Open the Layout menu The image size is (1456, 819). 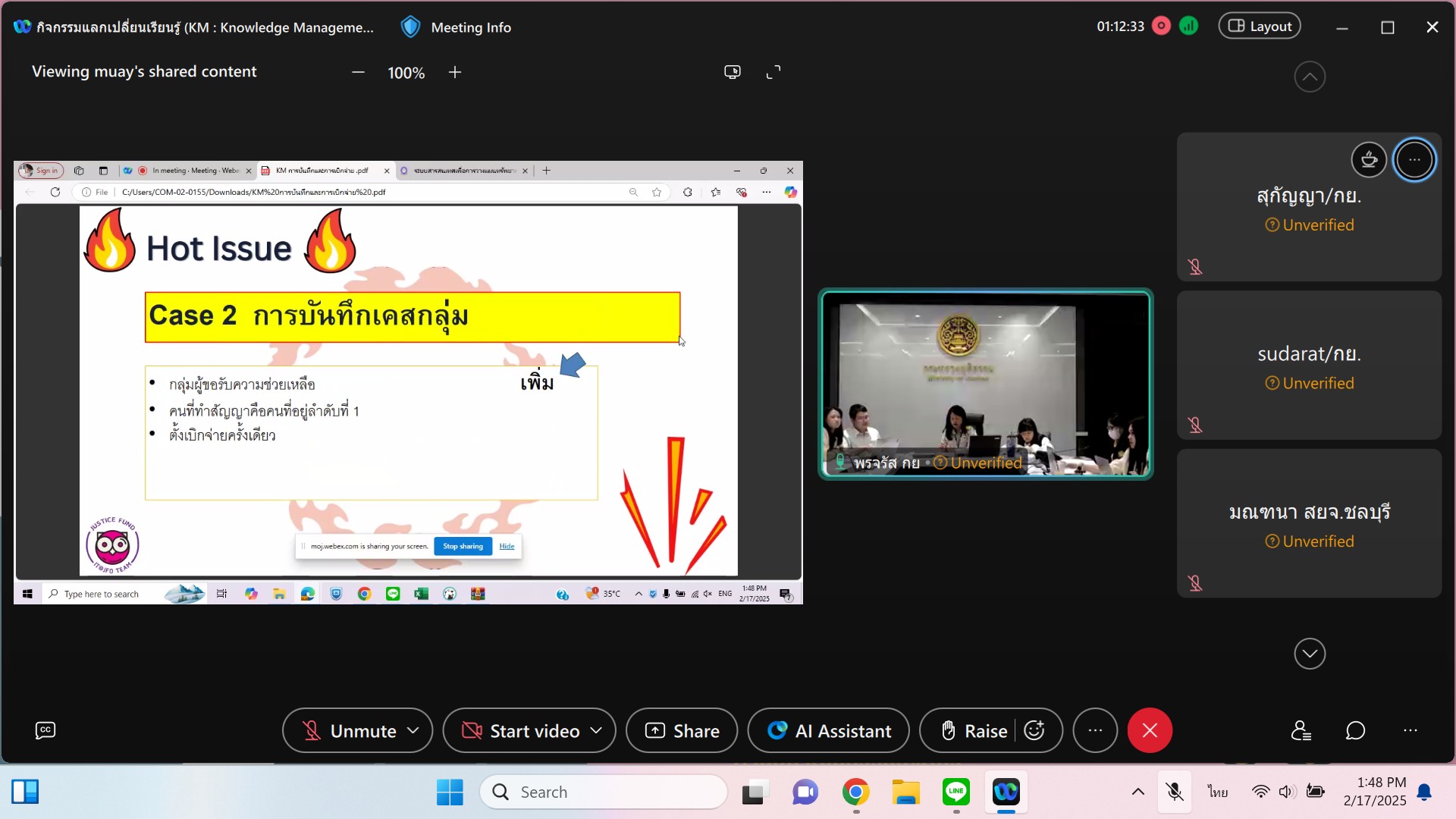1260,27
